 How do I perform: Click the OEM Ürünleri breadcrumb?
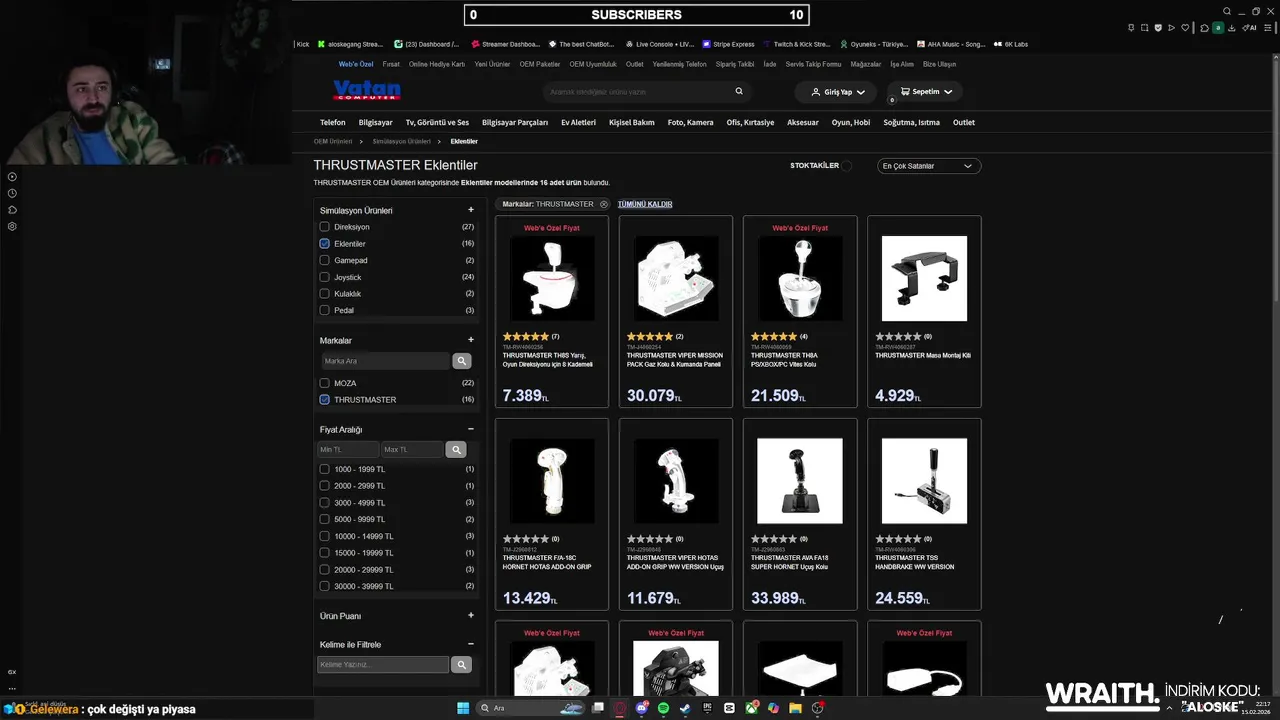coord(333,141)
